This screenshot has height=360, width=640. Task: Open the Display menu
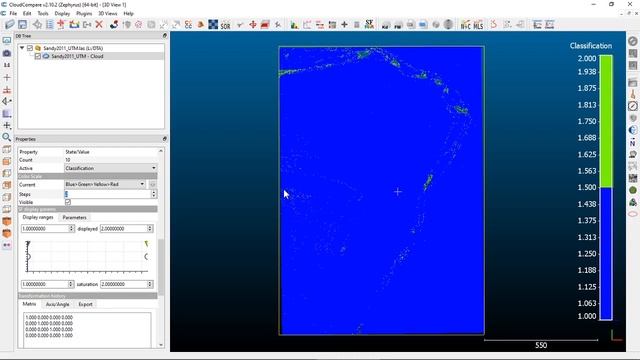62,13
